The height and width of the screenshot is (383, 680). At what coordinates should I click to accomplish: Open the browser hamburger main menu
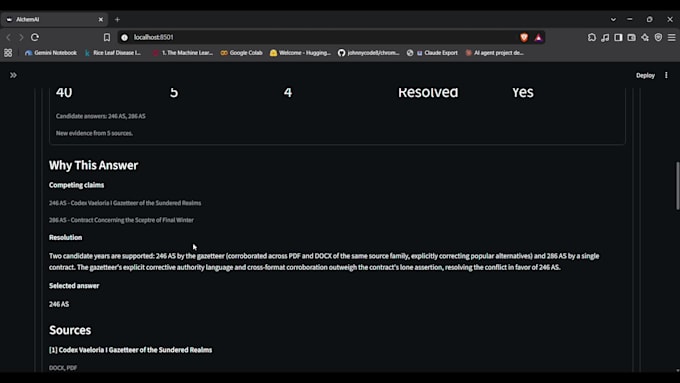(671, 37)
